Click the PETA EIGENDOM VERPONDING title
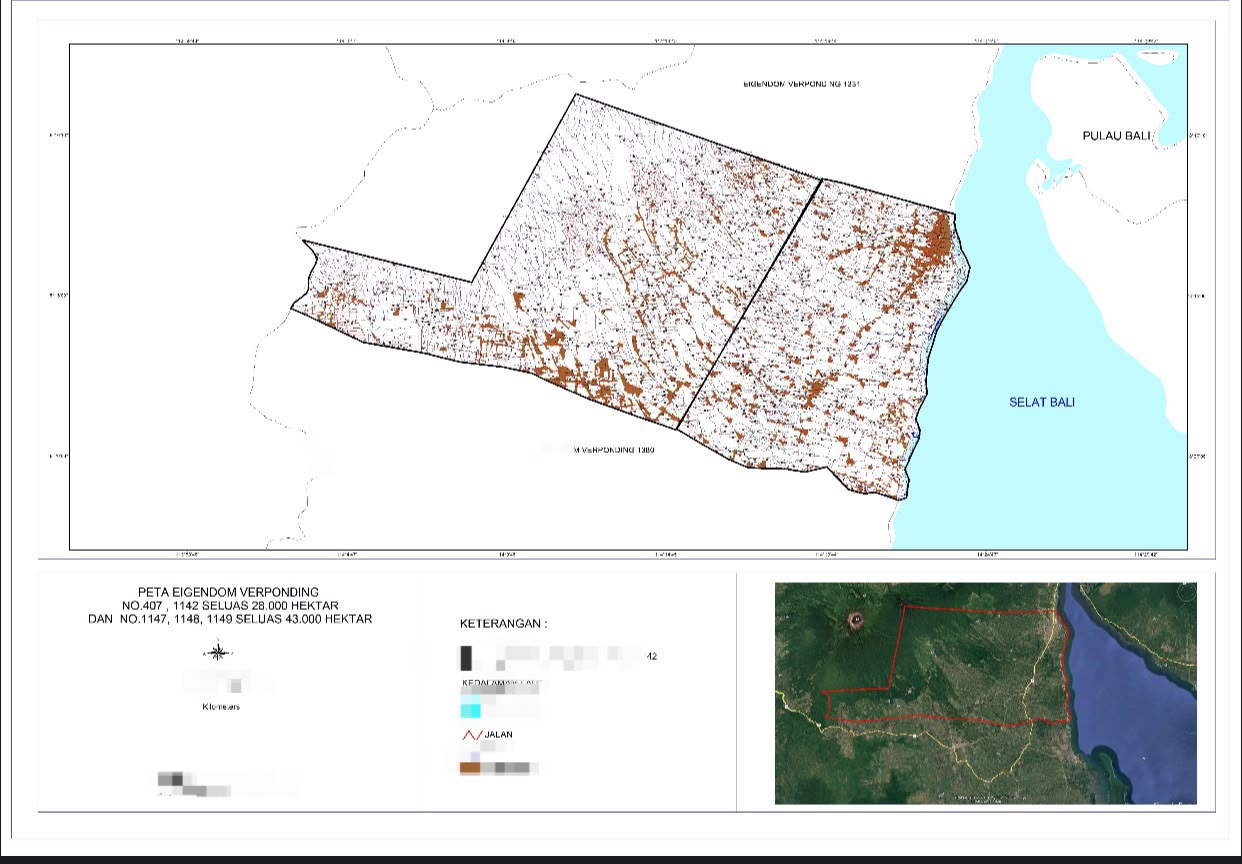 (x=229, y=592)
